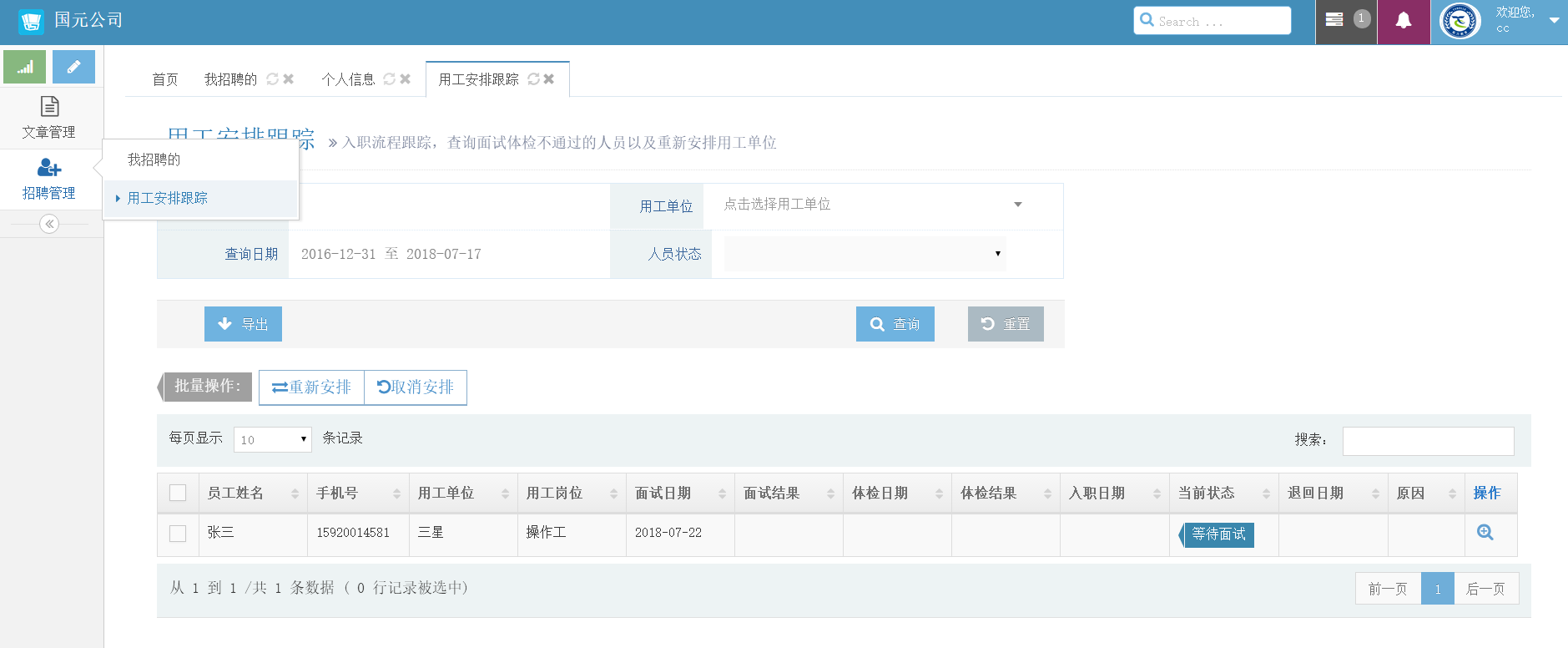Click the blue pencil edit icon

73,67
